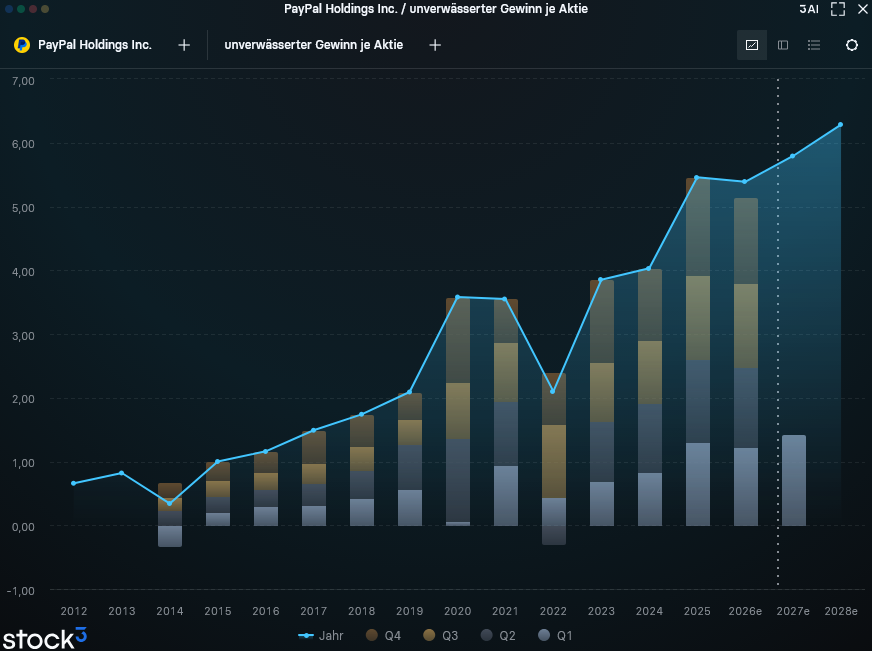Click Q1 legend color swatch

544,635
